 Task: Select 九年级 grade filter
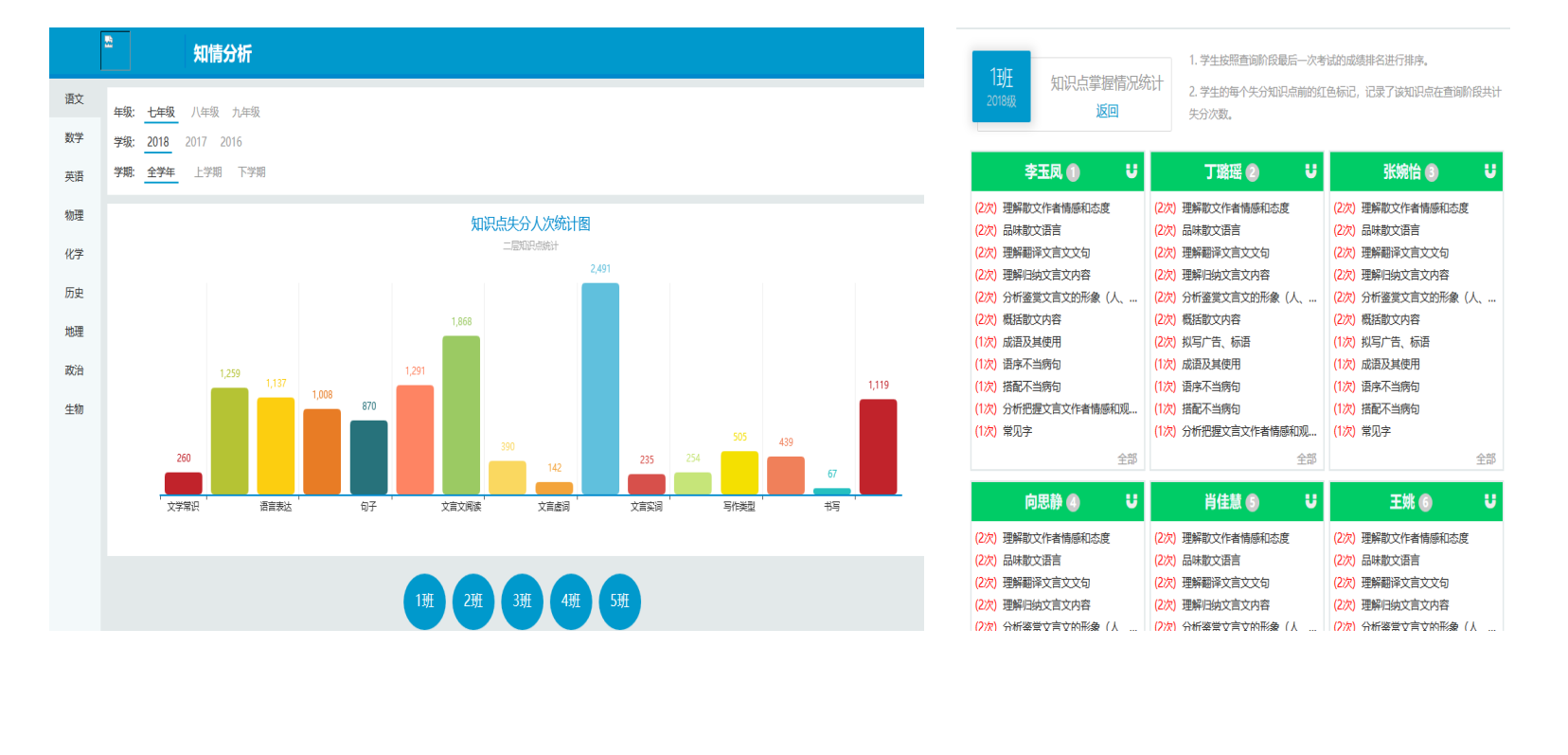click(246, 112)
